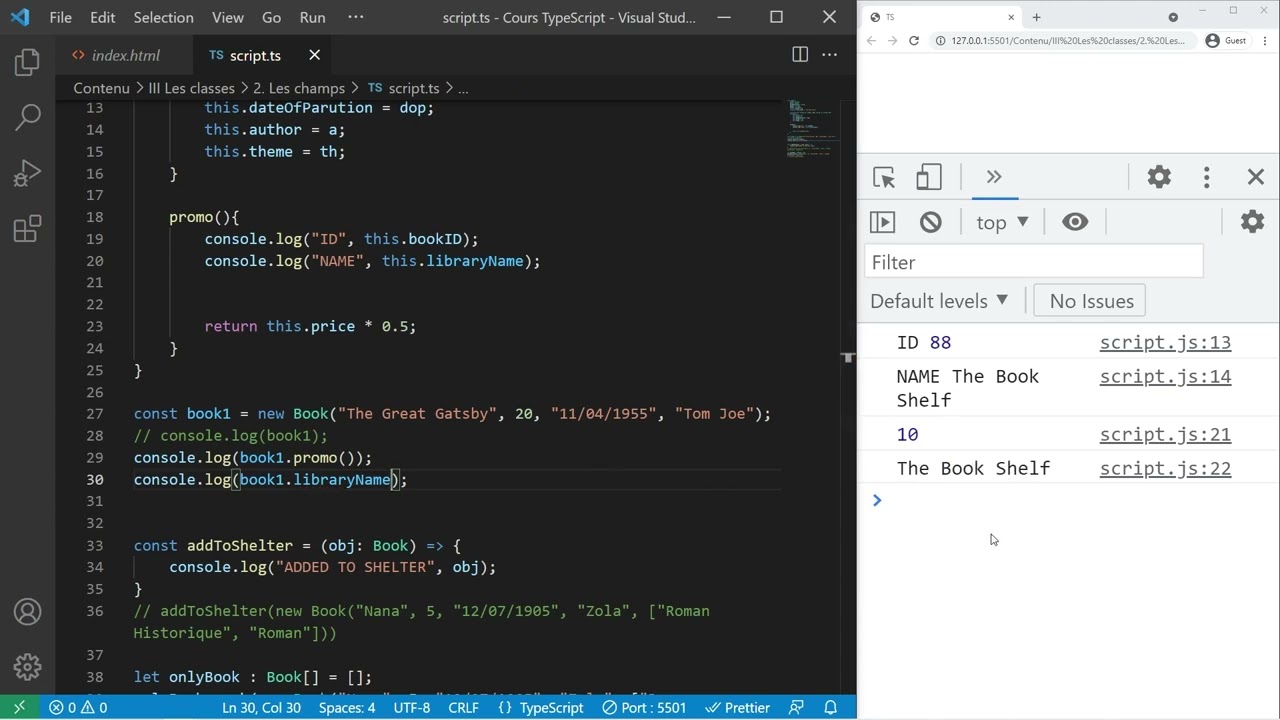Open the Guest profile button
This screenshot has width=1280, height=720.
[1227, 41]
